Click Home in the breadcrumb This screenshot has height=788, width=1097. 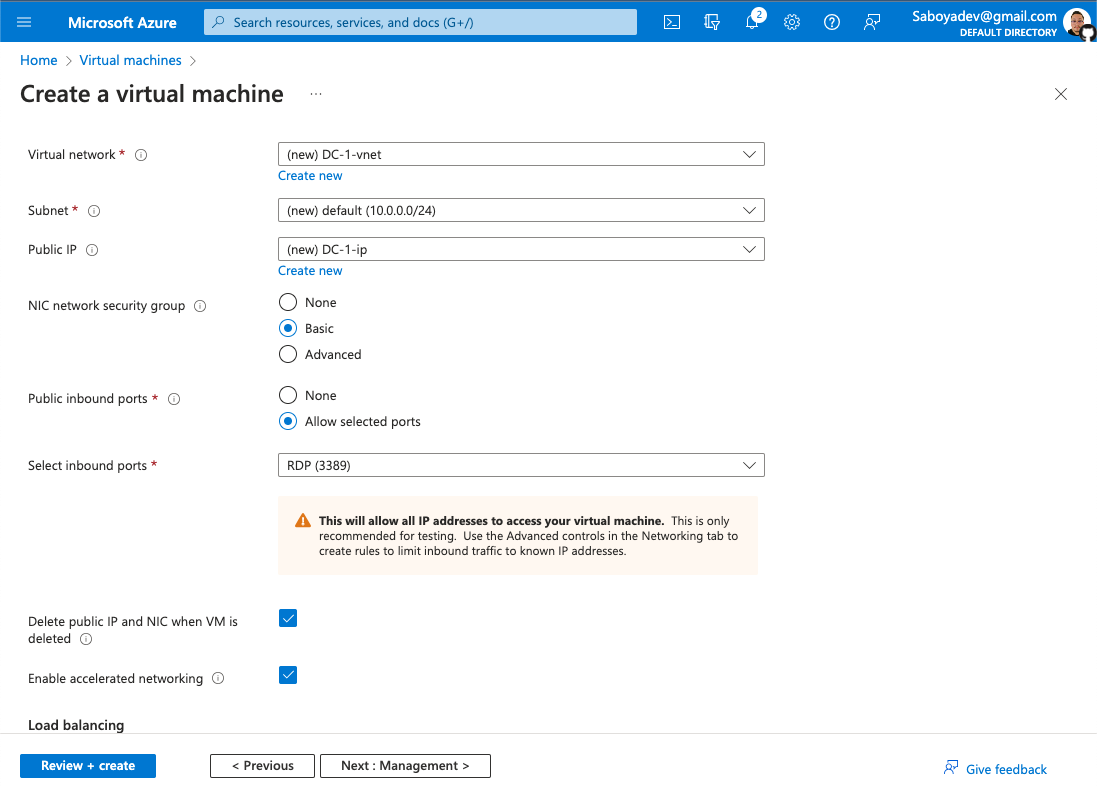tap(38, 60)
